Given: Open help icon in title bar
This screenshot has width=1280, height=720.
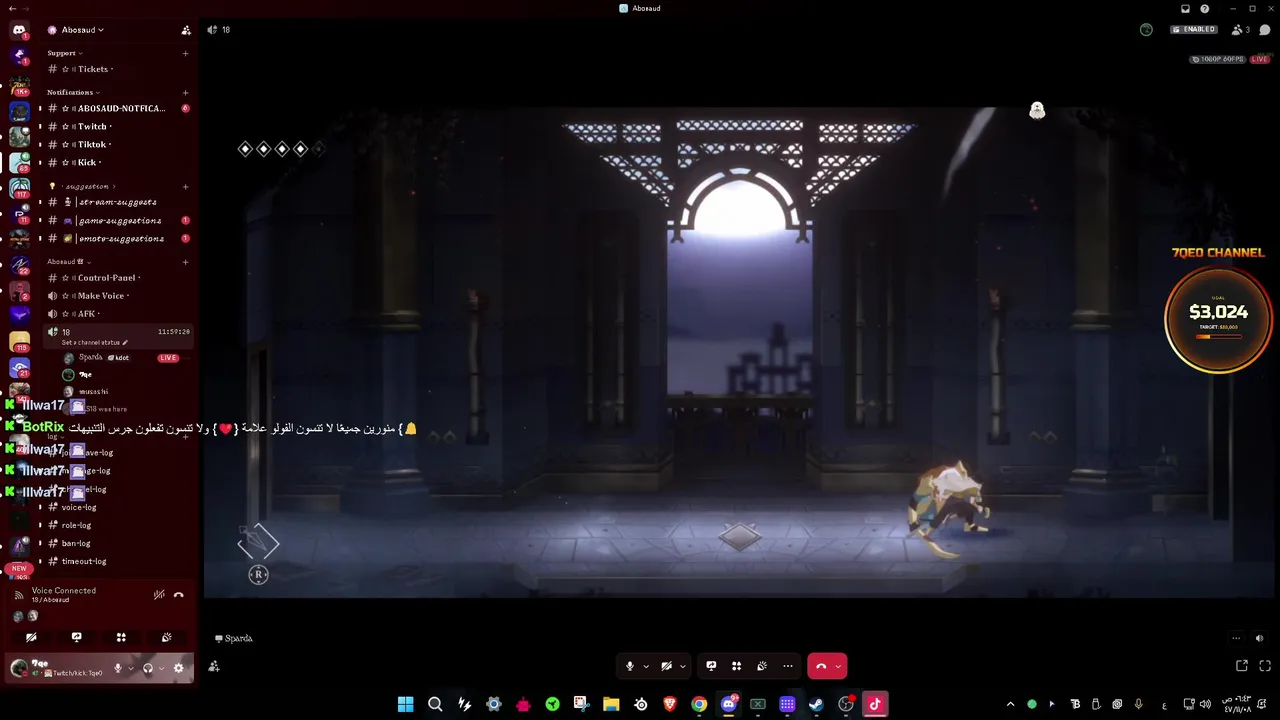Looking at the screenshot, I should pos(1205,8).
